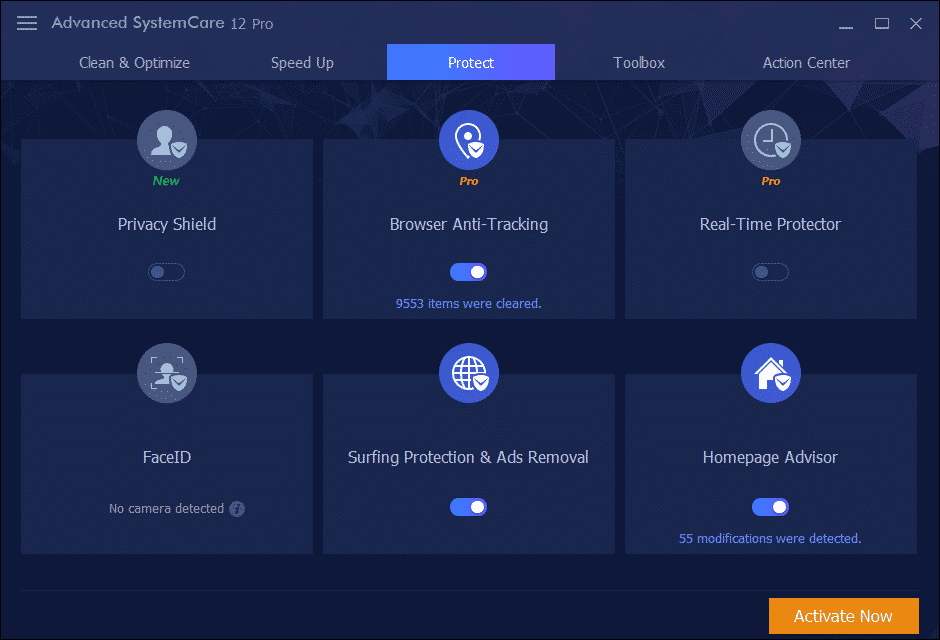This screenshot has width=940, height=640.
Task: Open the Action Center tab
Action: [x=806, y=62]
